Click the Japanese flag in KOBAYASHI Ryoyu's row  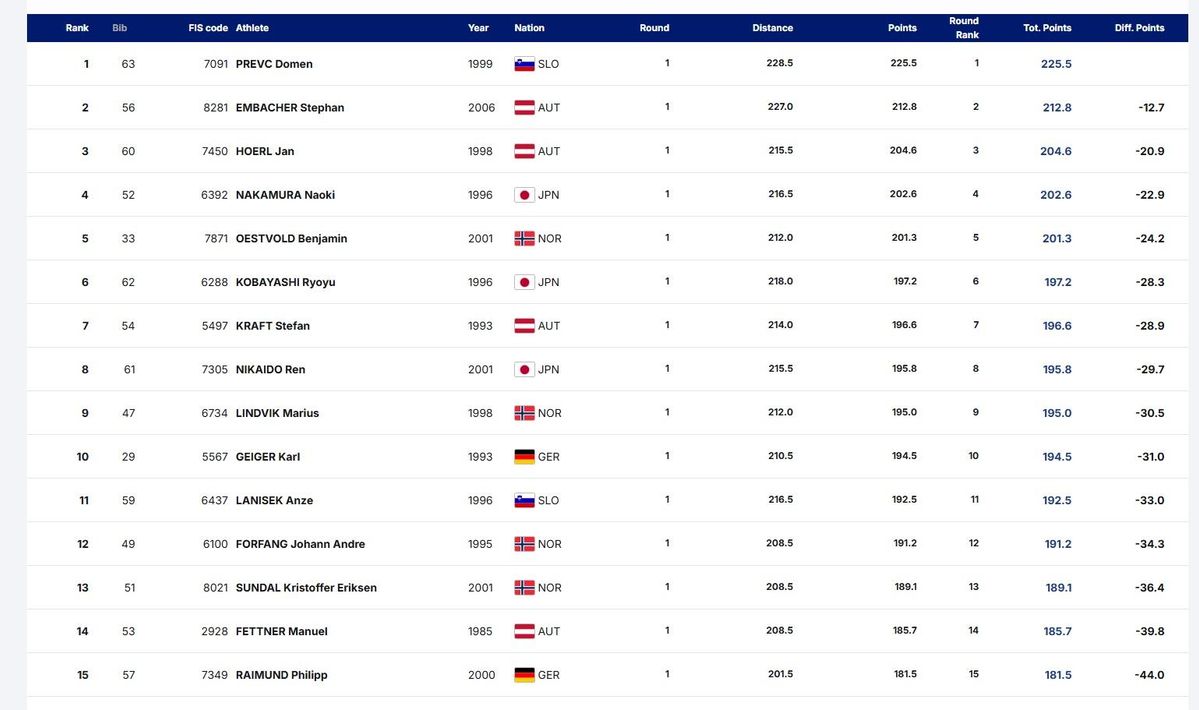[x=524, y=282]
